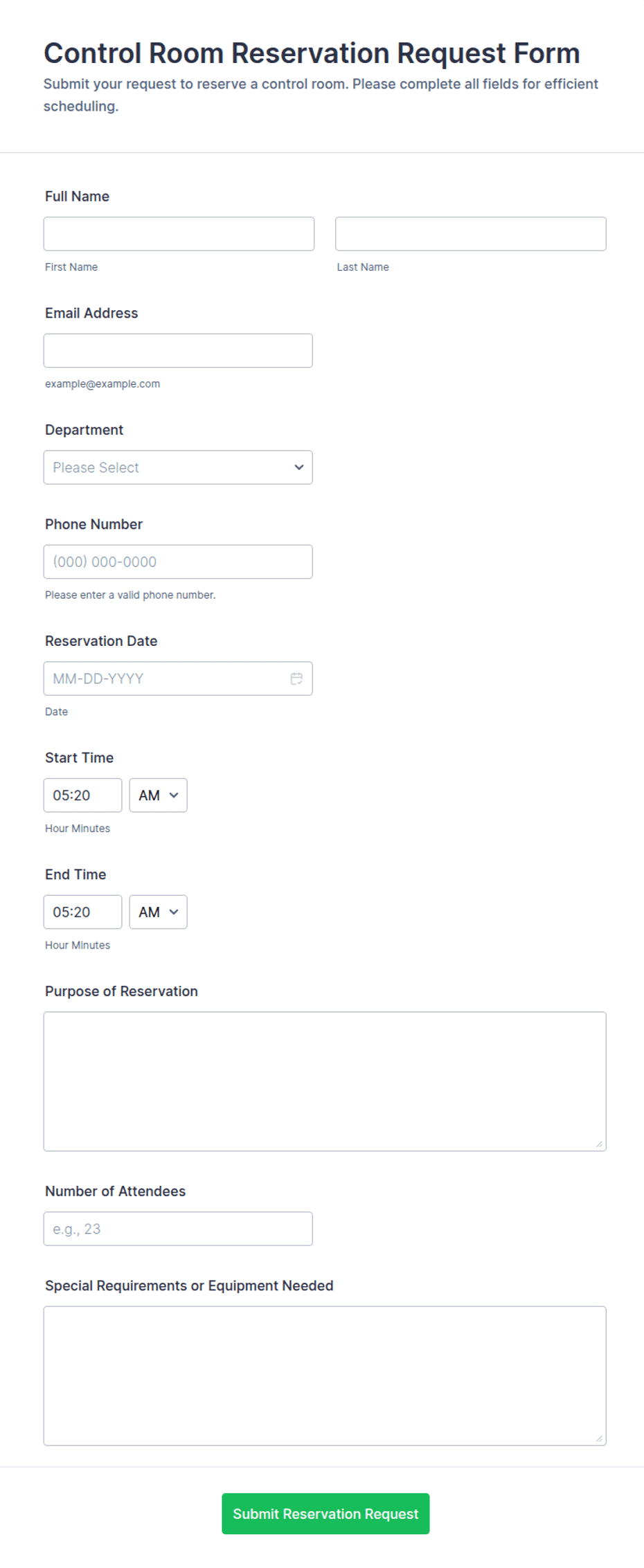Open the Start Time AM/PM dropdown
The width and height of the screenshot is (644, 1568).
pyautogui.click(x=158, y=795)
